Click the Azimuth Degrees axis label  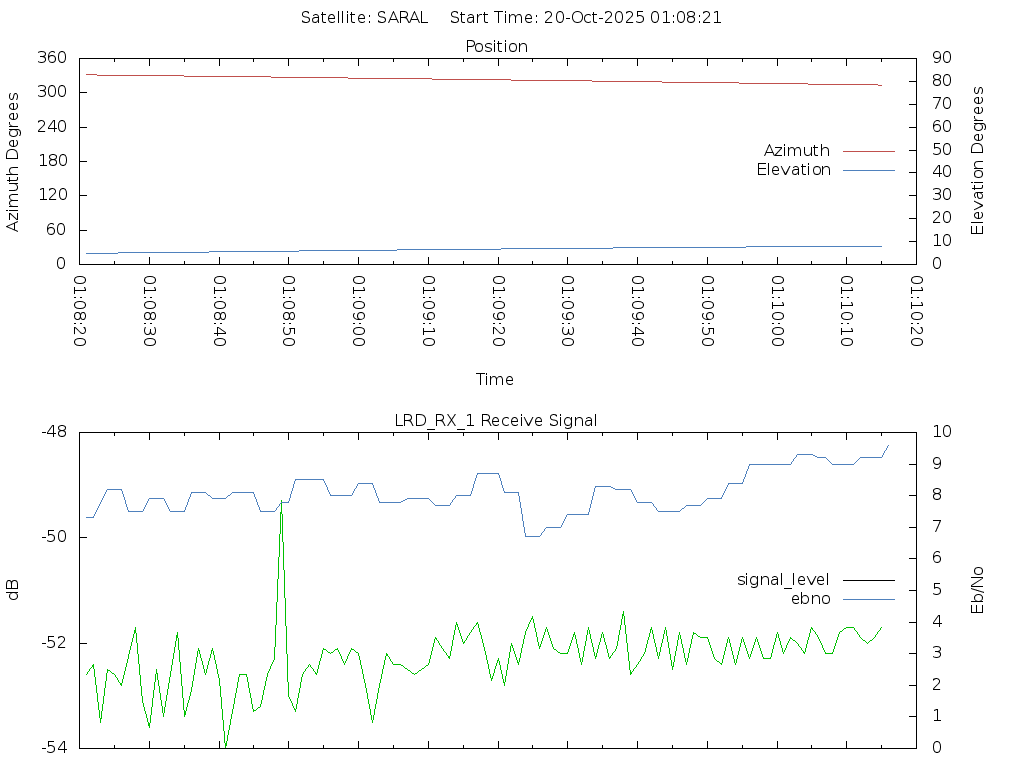coord(14,161)
